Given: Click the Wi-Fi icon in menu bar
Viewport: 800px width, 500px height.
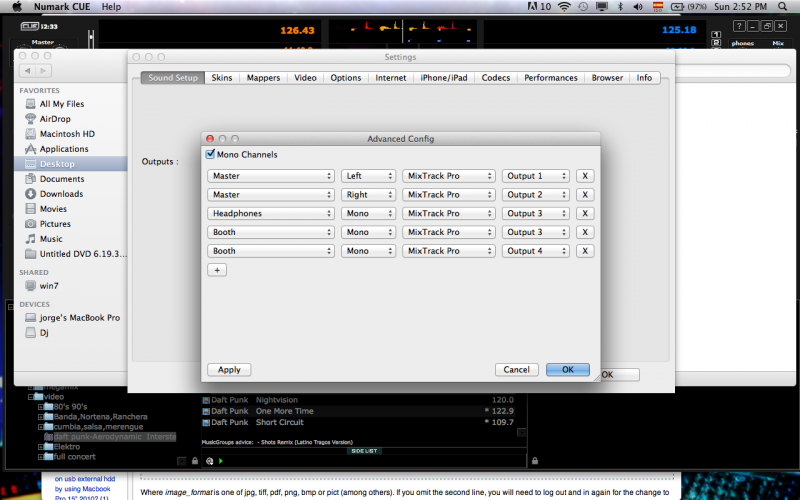Looking at the screenshot, I should 565,6.
